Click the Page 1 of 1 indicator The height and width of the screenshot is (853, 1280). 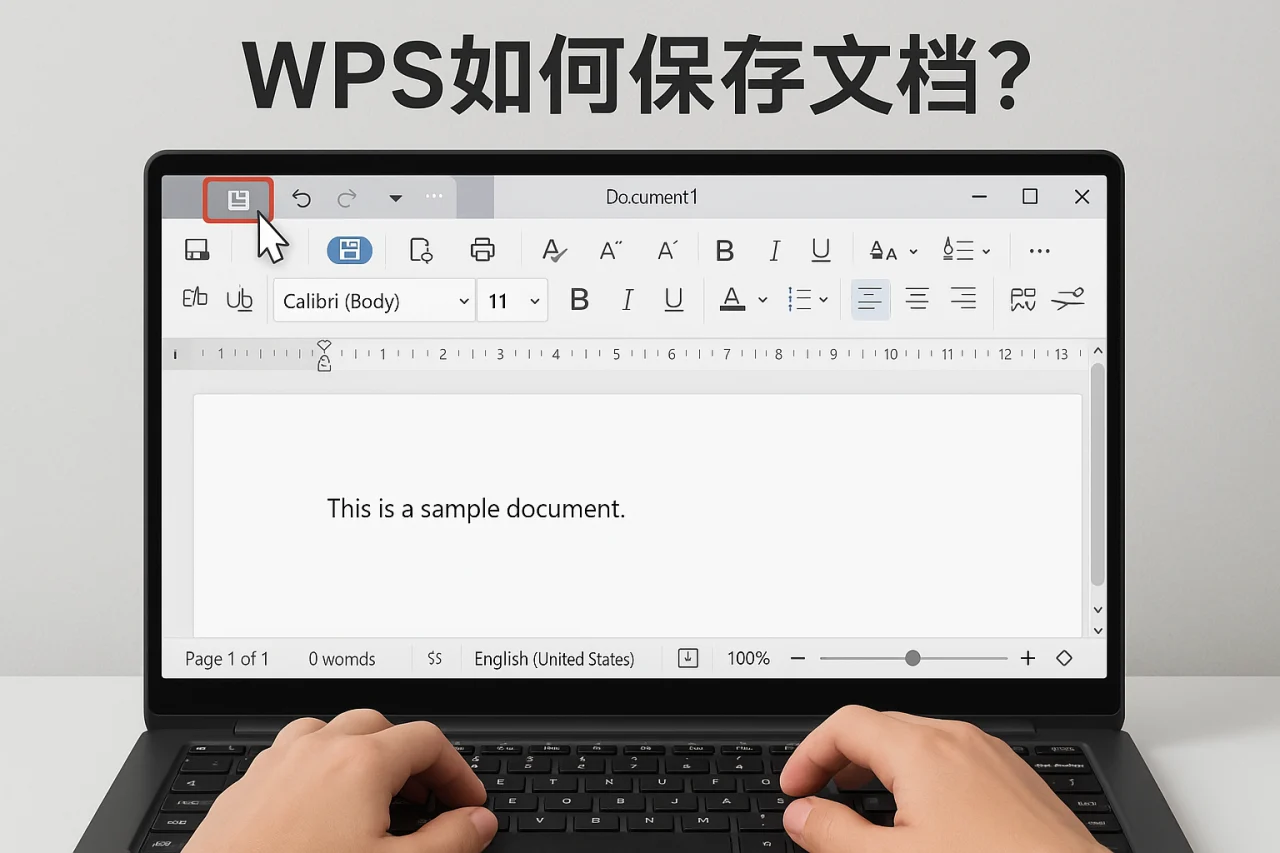(x=227, y=659)
